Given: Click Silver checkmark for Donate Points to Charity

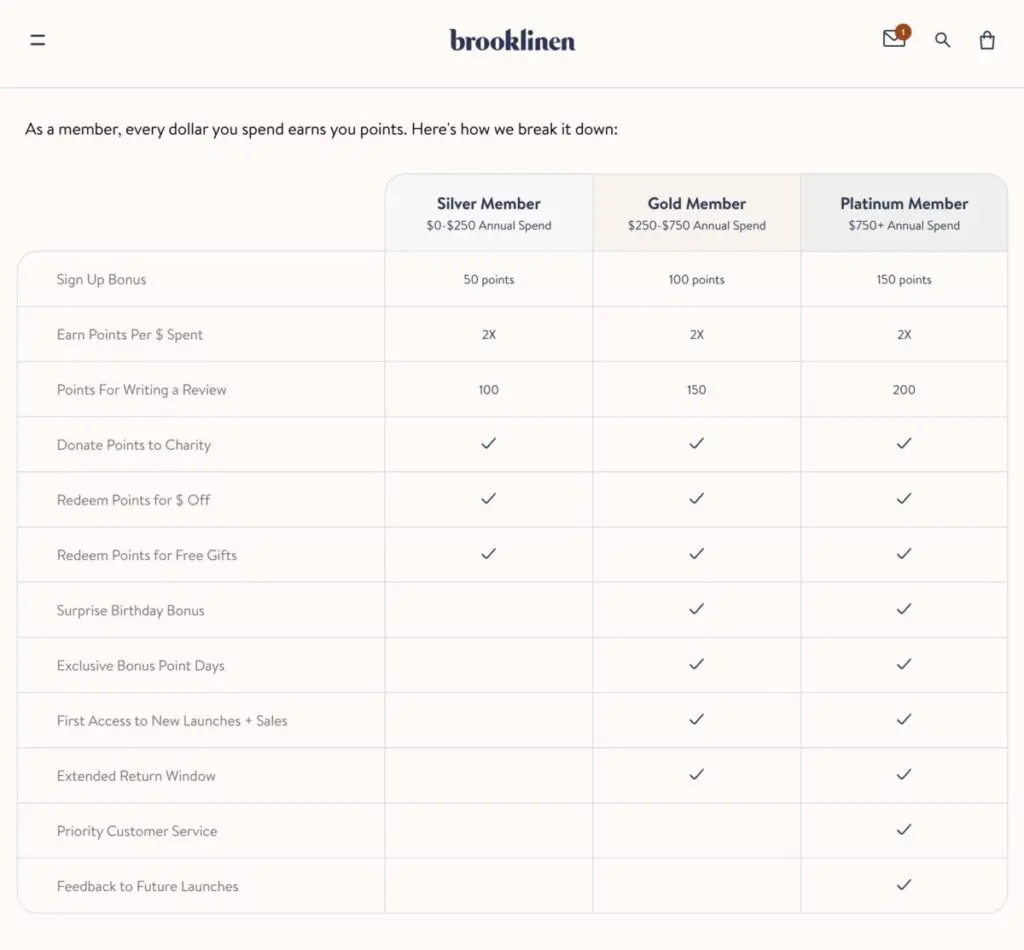Looking at the screenshot, I should point(488,444).
